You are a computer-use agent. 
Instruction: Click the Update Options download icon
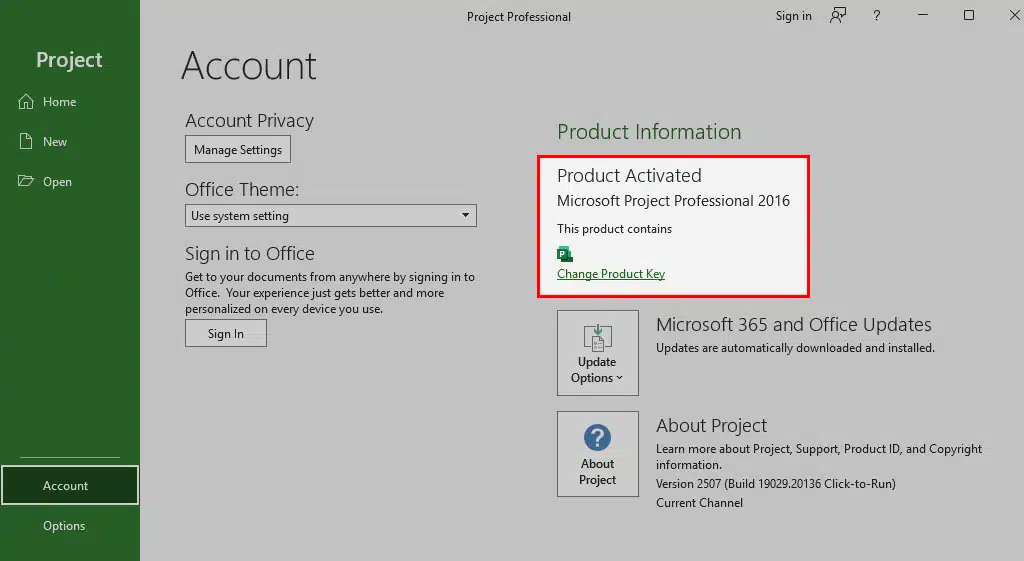click(x=597, y=336)
